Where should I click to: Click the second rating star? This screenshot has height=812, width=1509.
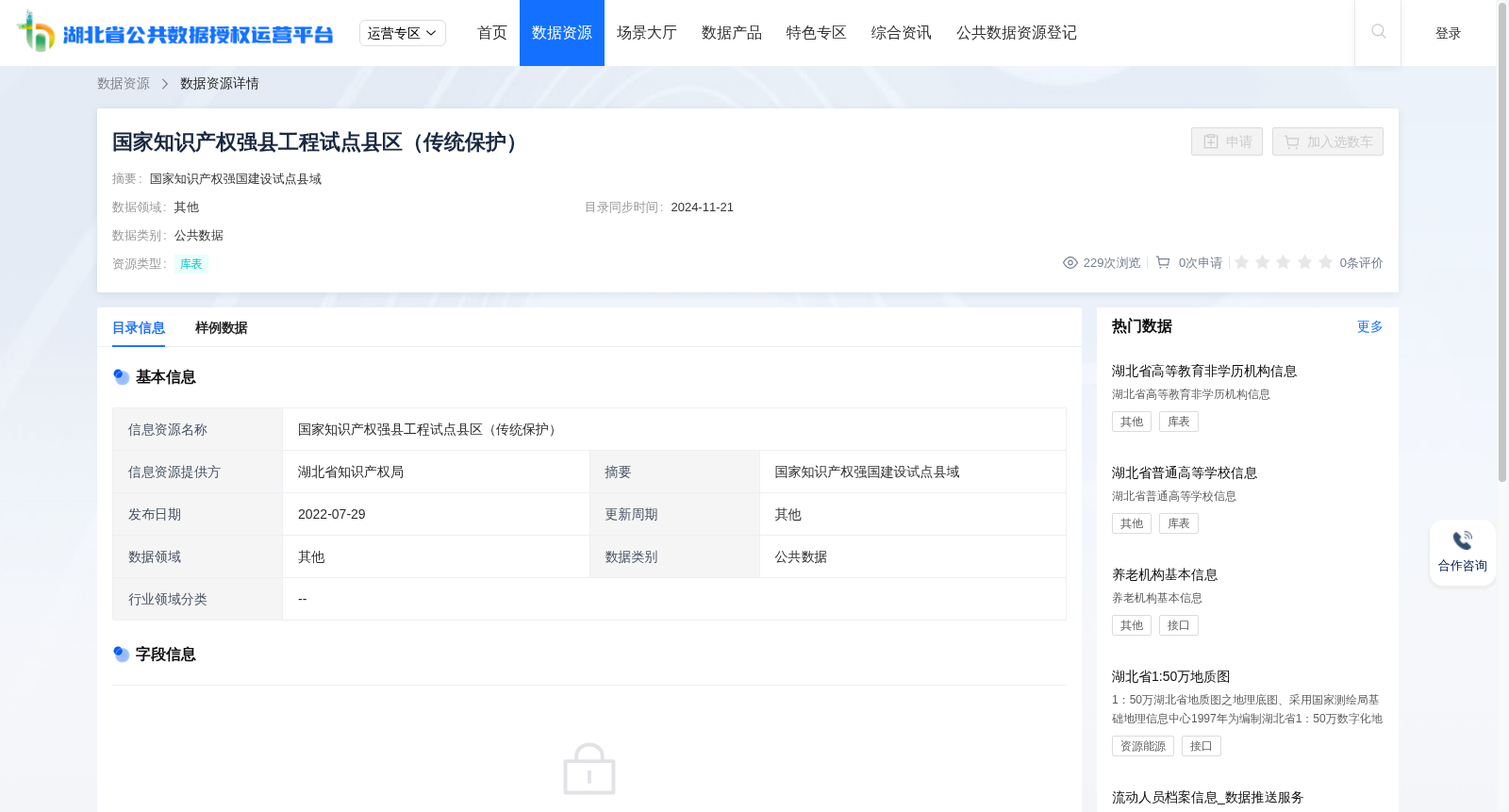click(1263, 262)
